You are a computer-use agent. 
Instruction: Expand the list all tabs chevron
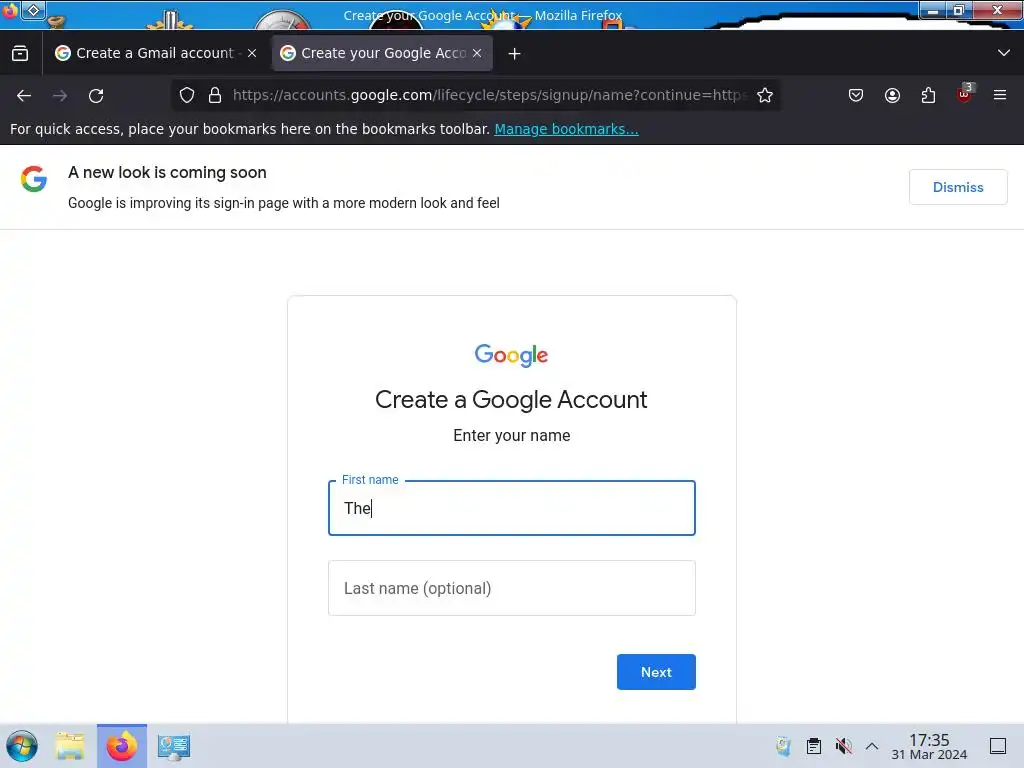(x=1004, y=53)
